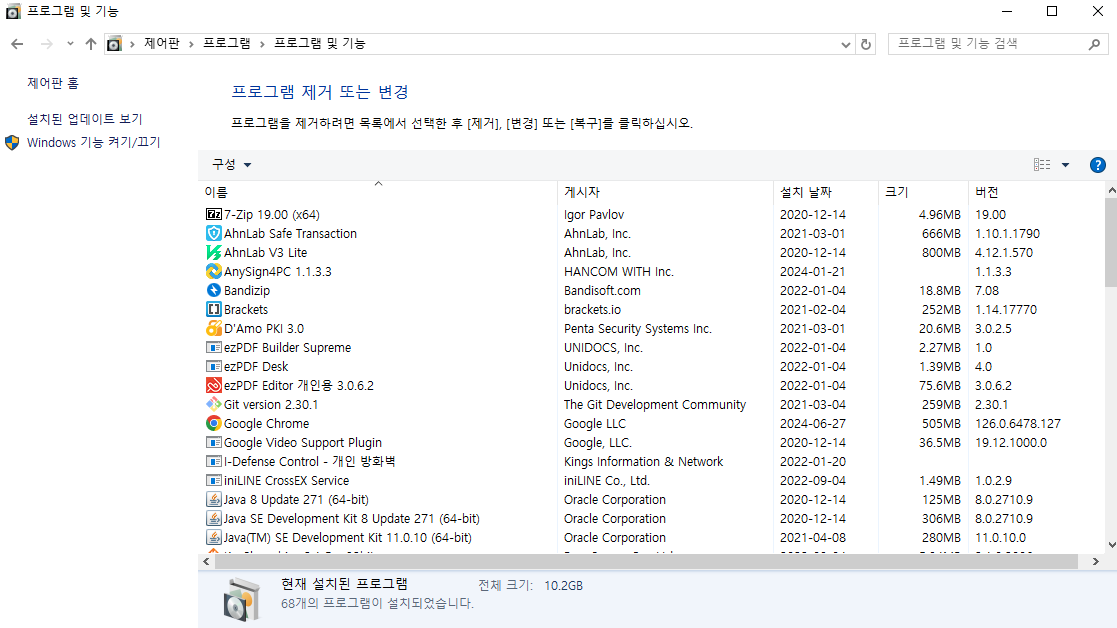Click publisher 'The Git Development Community'
The image size is (1117, 628).
pyautogui.click(x=655, y=404)
